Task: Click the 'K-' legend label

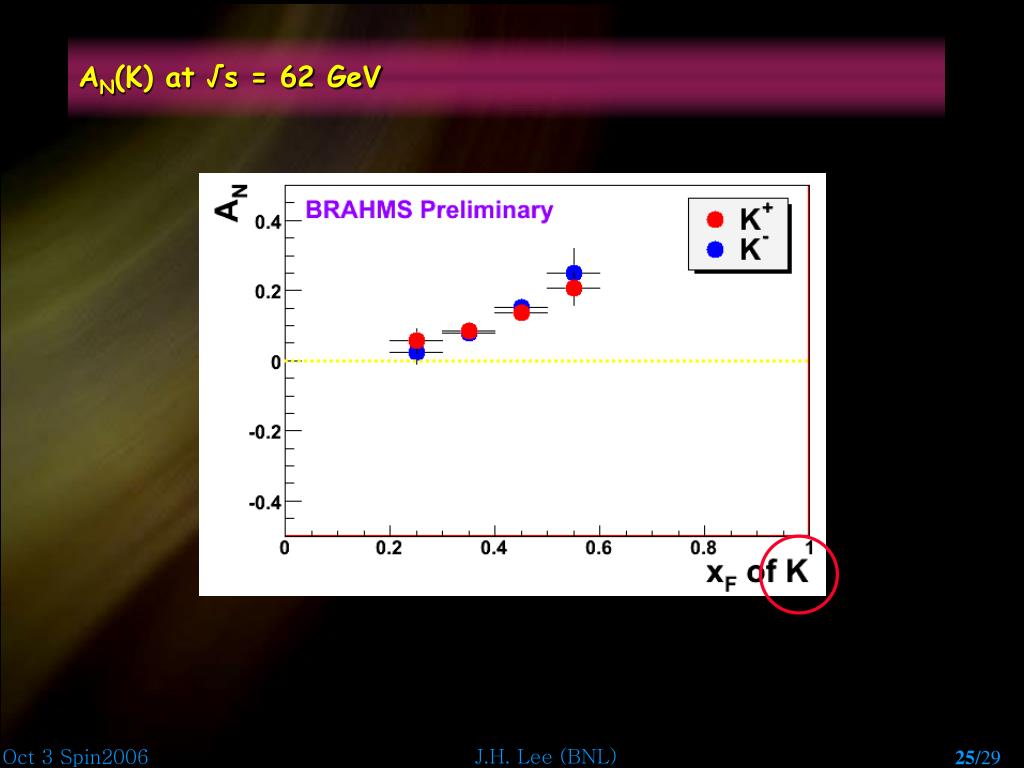Action: coord(754,249)
